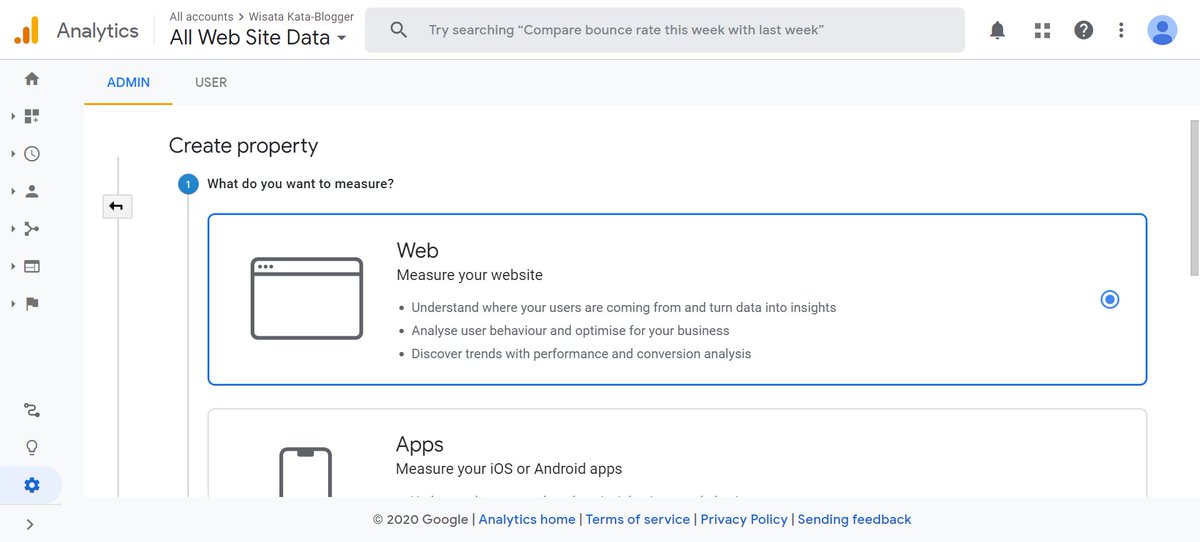Open Customisation dashboards icon in sidebar
This screenshot has width=1200, height=542.
[x=32, y=116]
